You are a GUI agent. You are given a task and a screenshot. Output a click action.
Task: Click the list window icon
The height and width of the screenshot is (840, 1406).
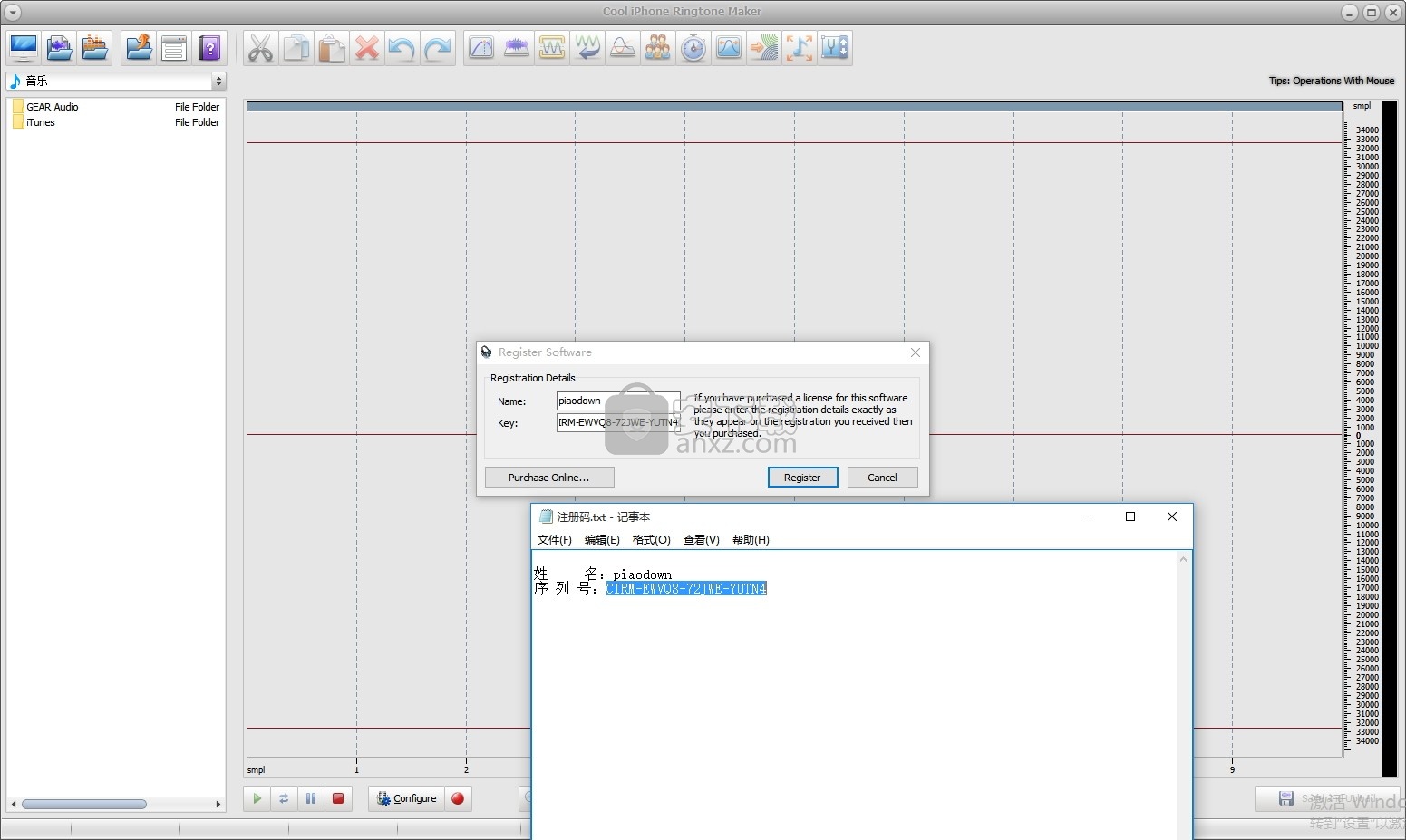[174, 47]
